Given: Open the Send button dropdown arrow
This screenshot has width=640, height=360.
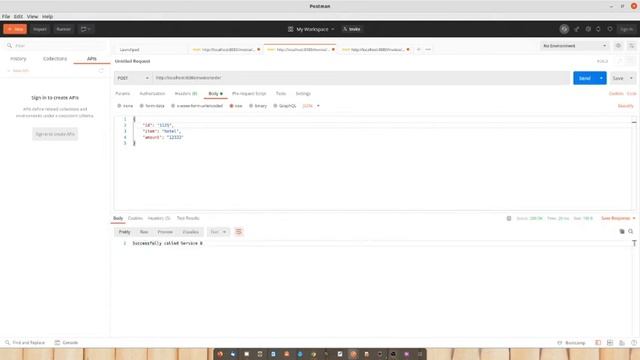Looking at the screenshot, I should (x=601, y=78).
